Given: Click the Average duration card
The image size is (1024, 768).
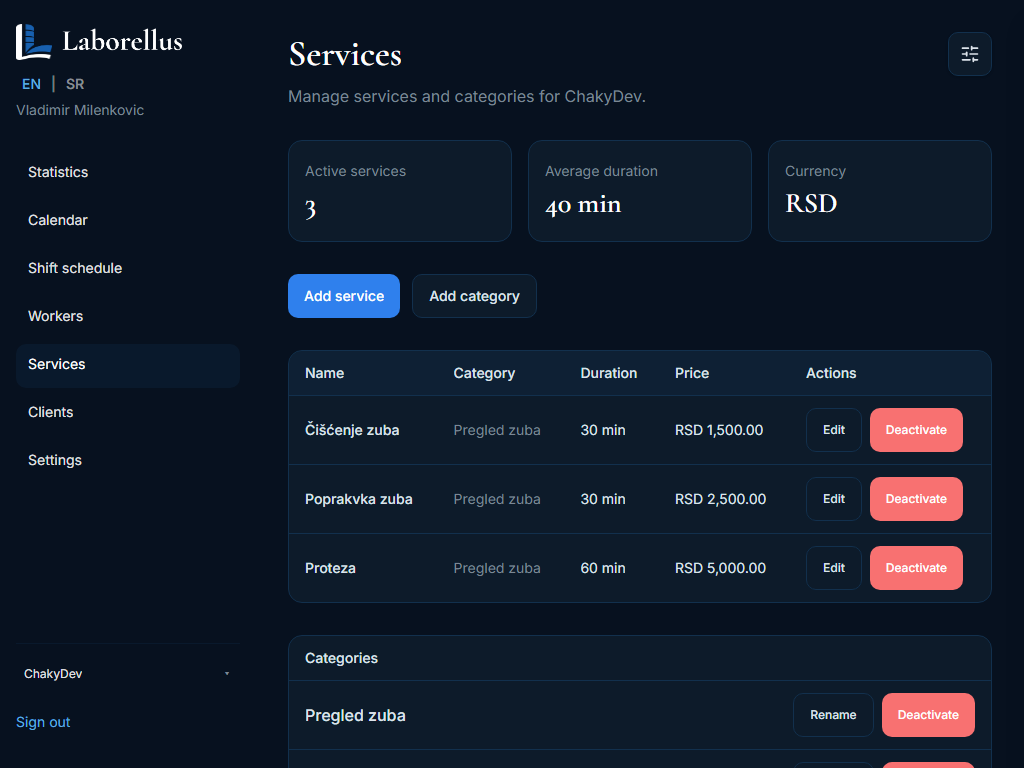Looking at the screenshot, I should (x=640, y=191).
